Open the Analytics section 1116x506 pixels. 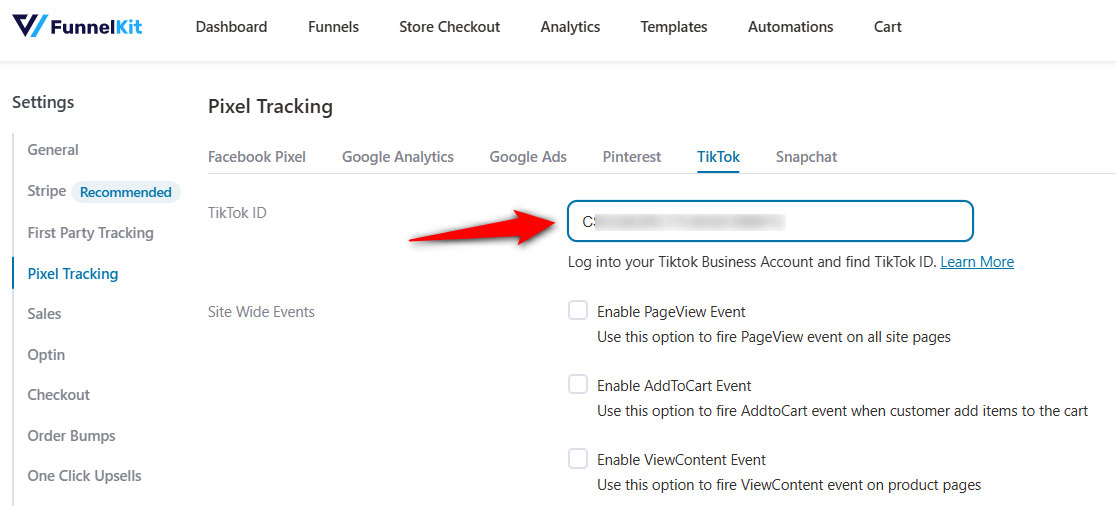coord(570,27)
